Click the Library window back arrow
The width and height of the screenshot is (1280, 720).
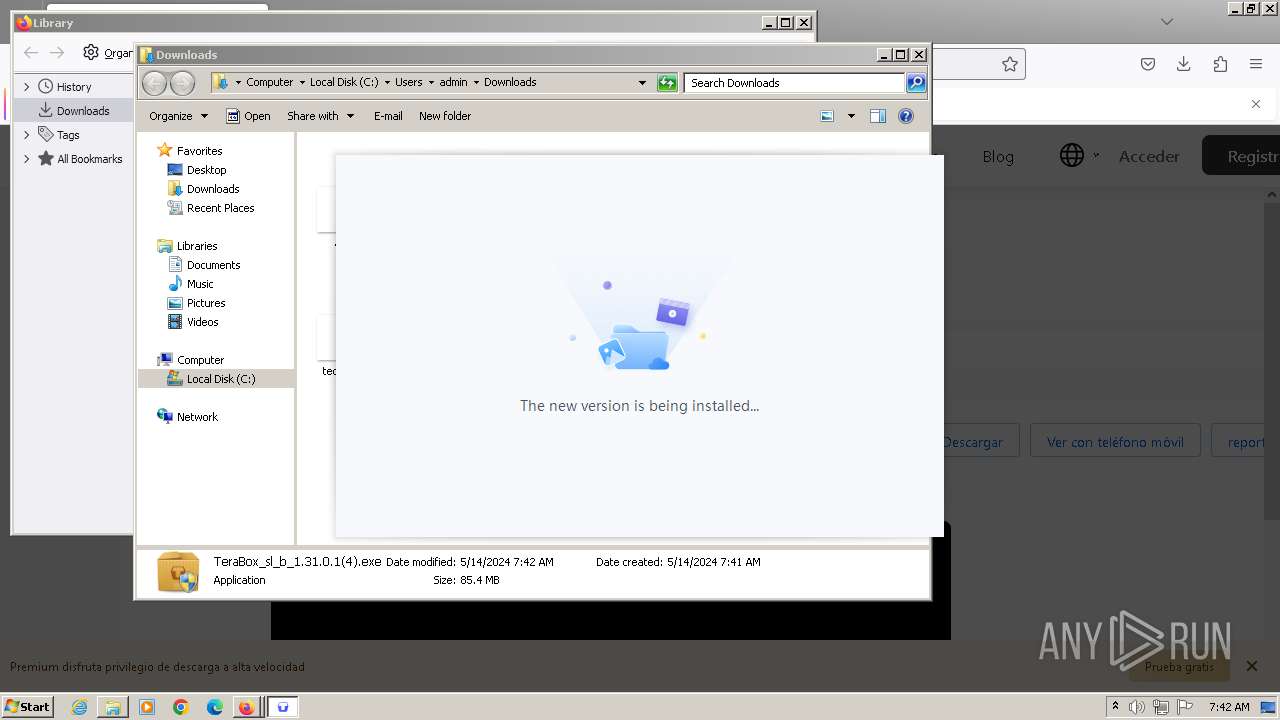[31, 53]
